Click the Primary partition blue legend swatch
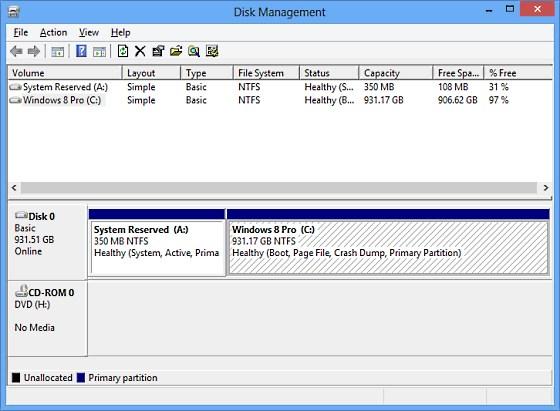The height and width of the screenshot is (411, 560). [81, 377]
